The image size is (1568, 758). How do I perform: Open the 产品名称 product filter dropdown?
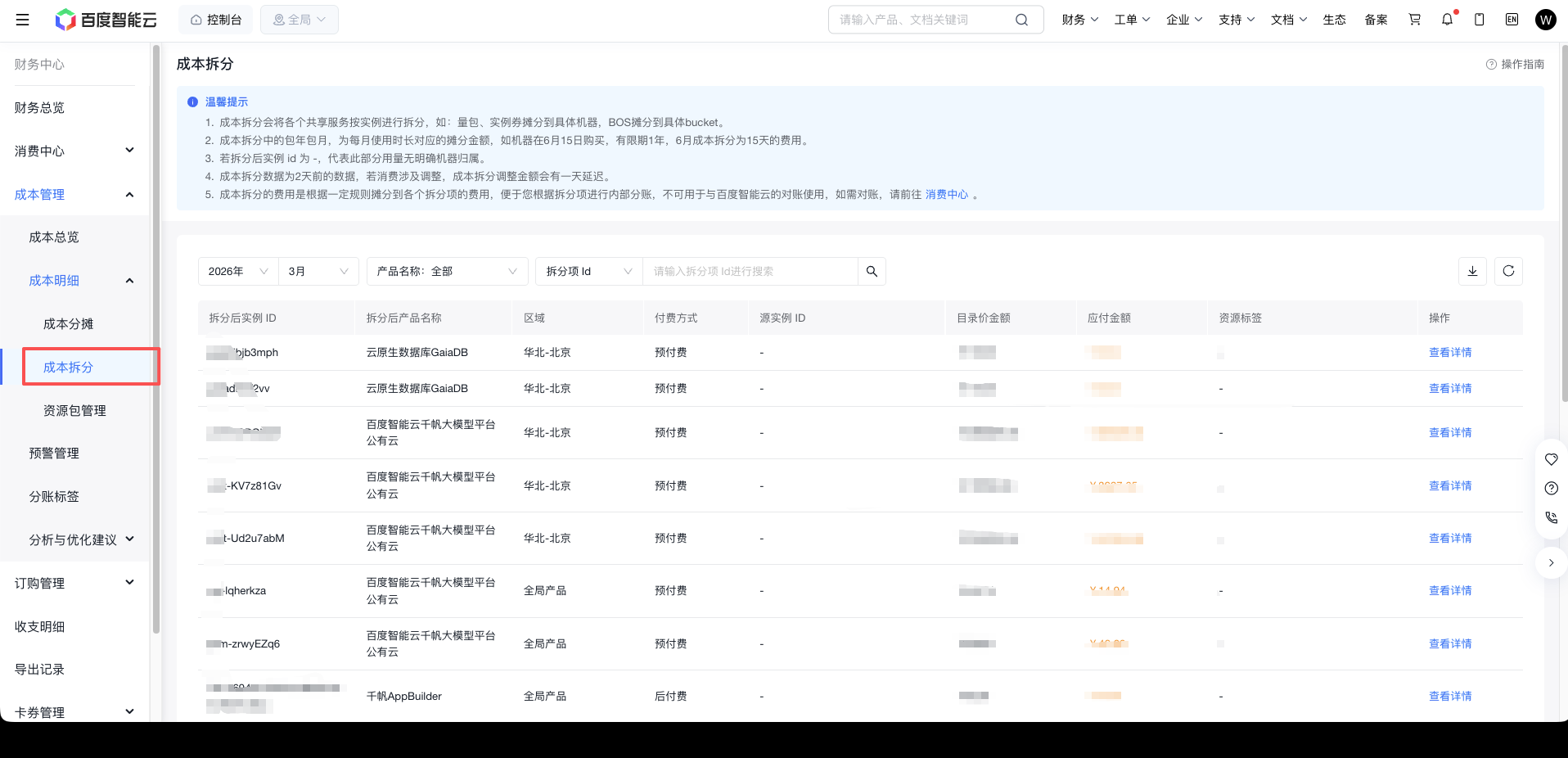point(446,271)
